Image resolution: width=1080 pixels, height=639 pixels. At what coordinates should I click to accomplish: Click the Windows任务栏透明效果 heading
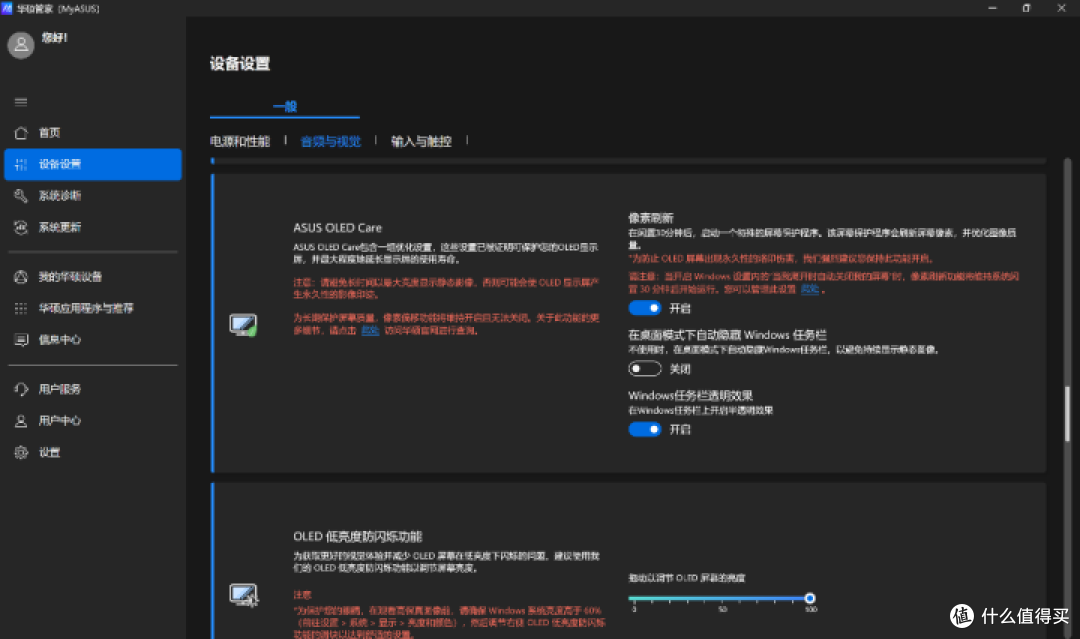coord(690,396)
